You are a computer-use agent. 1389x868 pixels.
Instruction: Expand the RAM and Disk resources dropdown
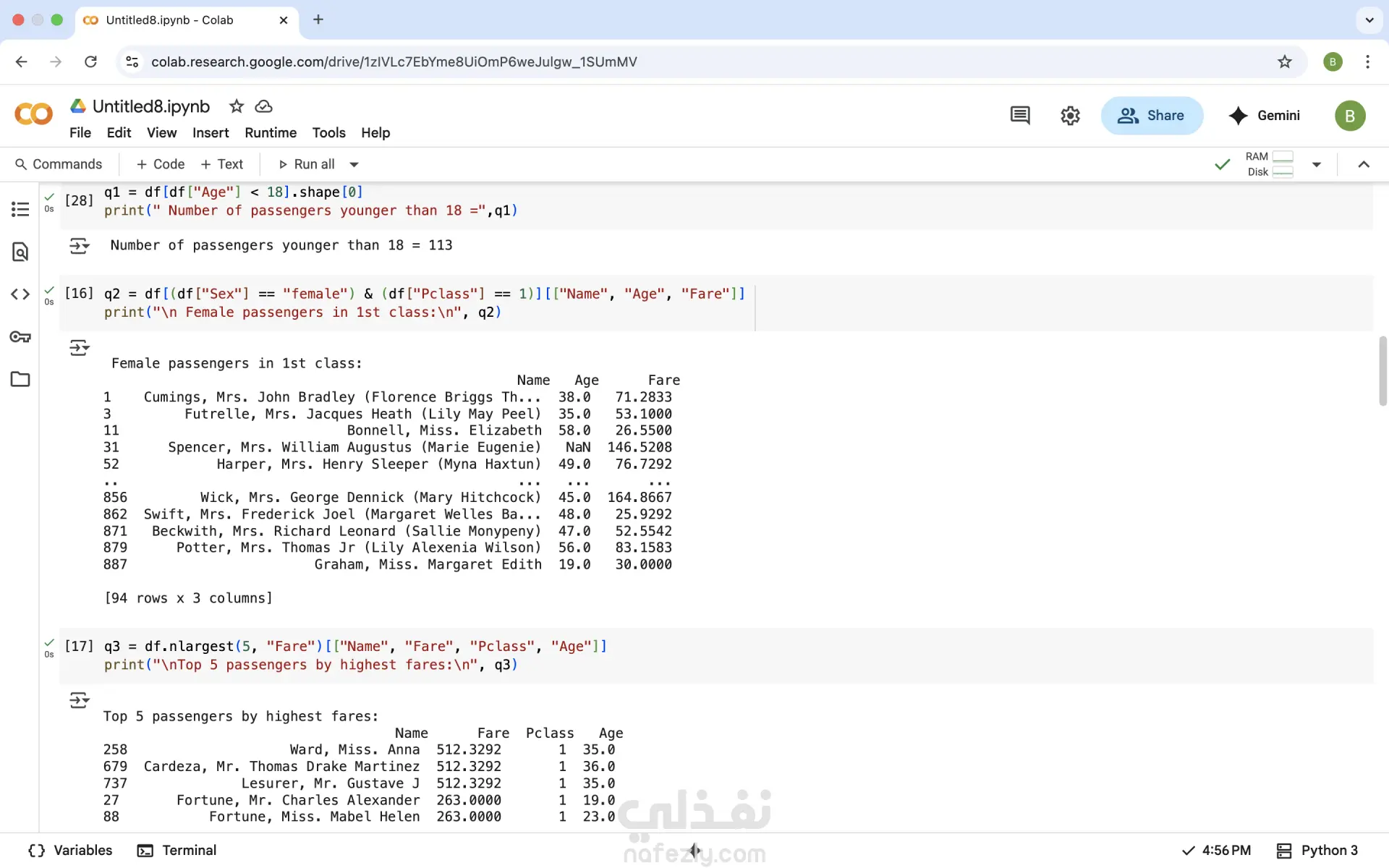(1317, 165)
